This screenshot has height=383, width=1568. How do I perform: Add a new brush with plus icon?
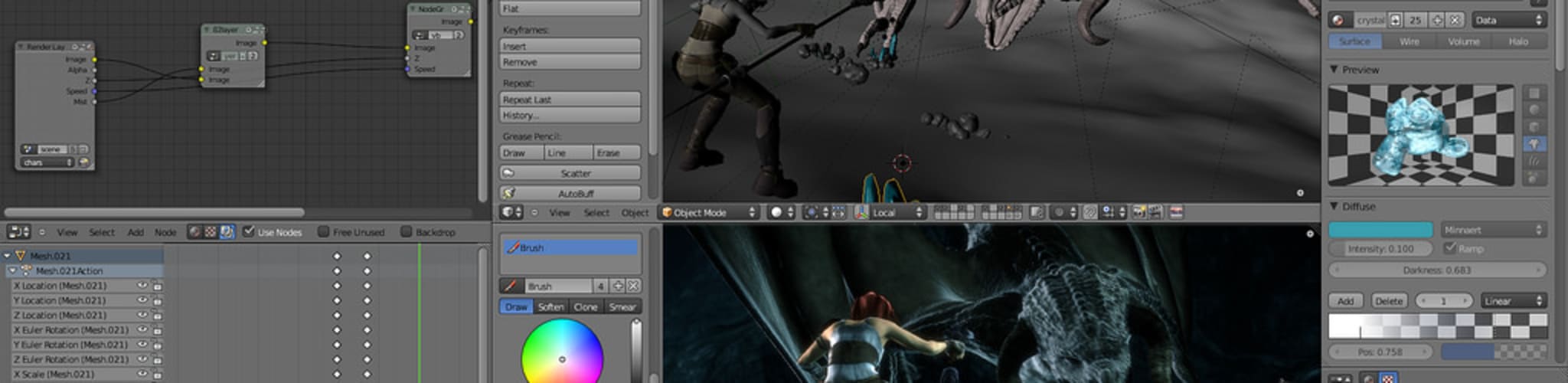[x=619, y=286]
